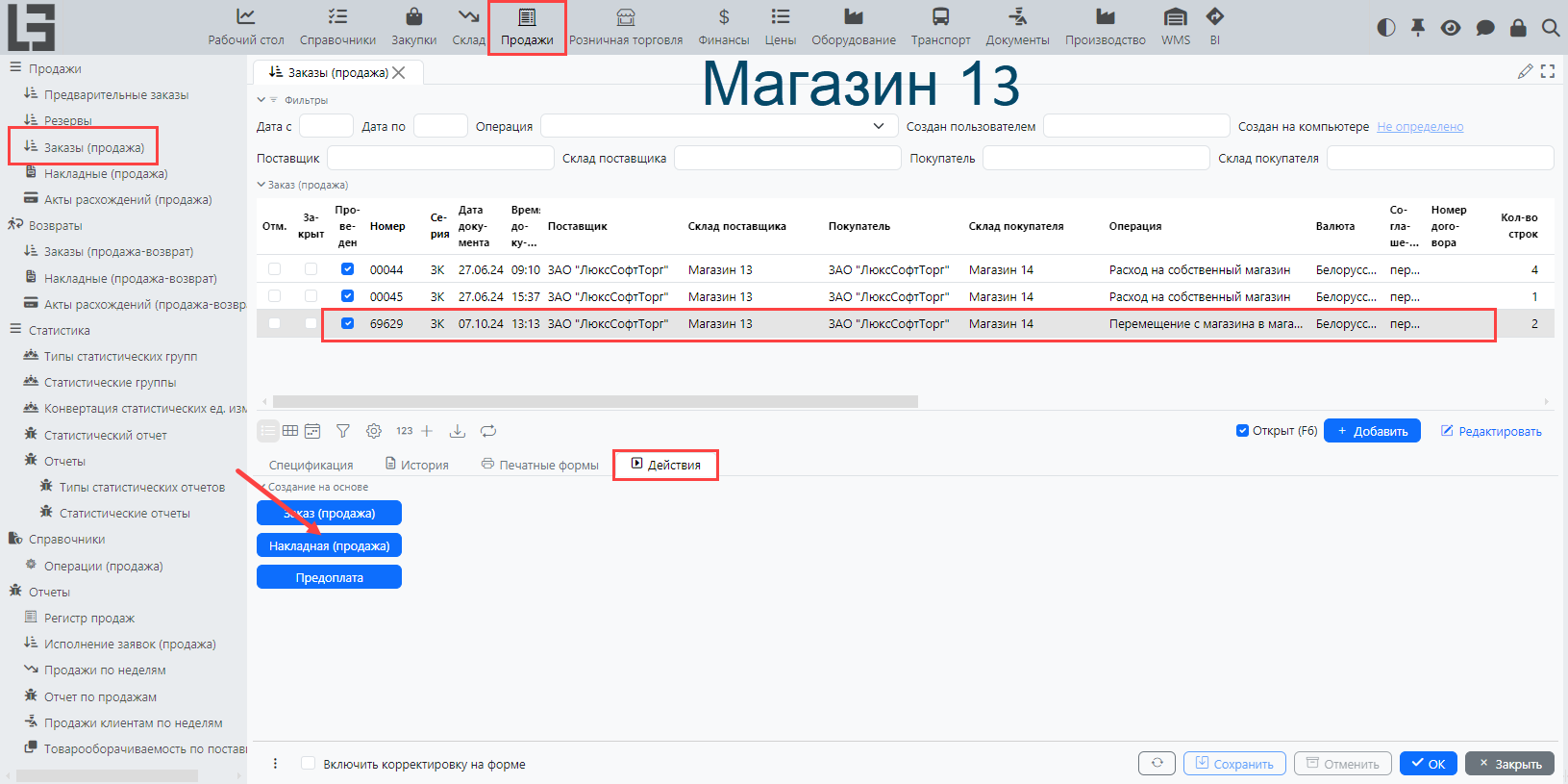
Task: Enable Включить корректировку на форме checkbox
Action: (x=309, y=764)
